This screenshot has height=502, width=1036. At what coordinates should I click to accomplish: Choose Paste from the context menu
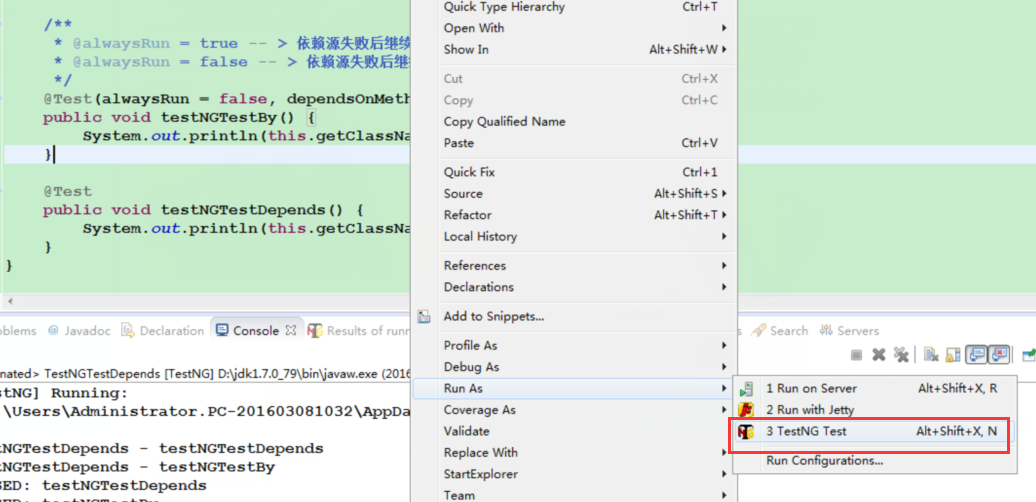573,143
